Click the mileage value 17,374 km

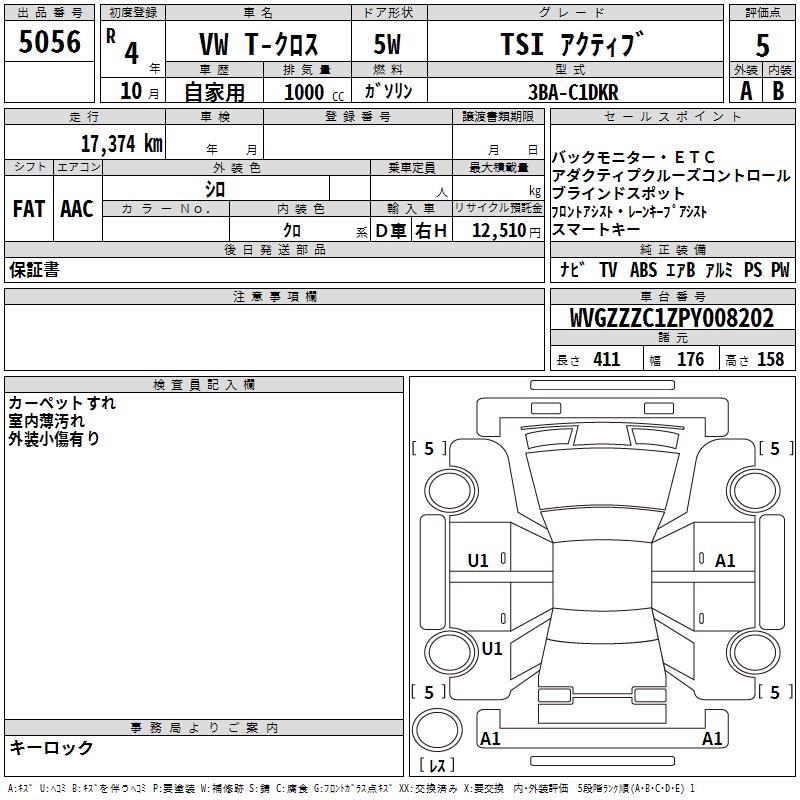click(121, 143)
